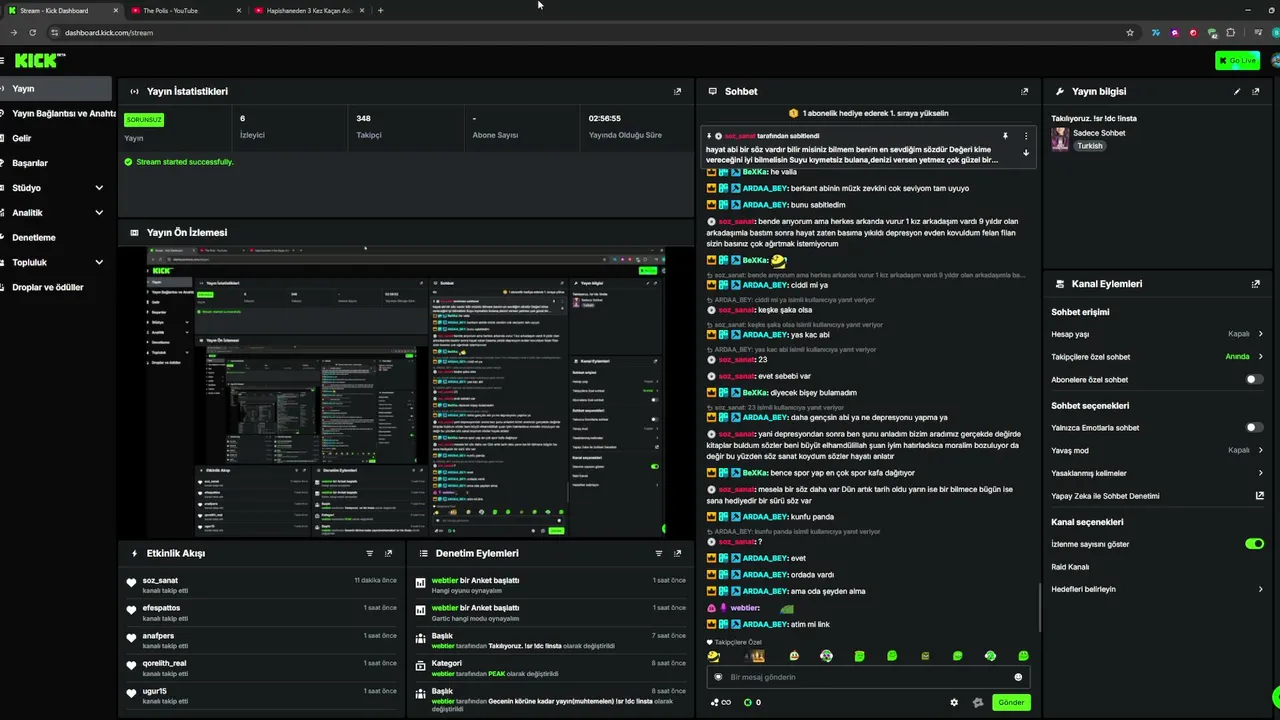
Task: Open Yavaş mod setting options
Action: point(1157,450)
